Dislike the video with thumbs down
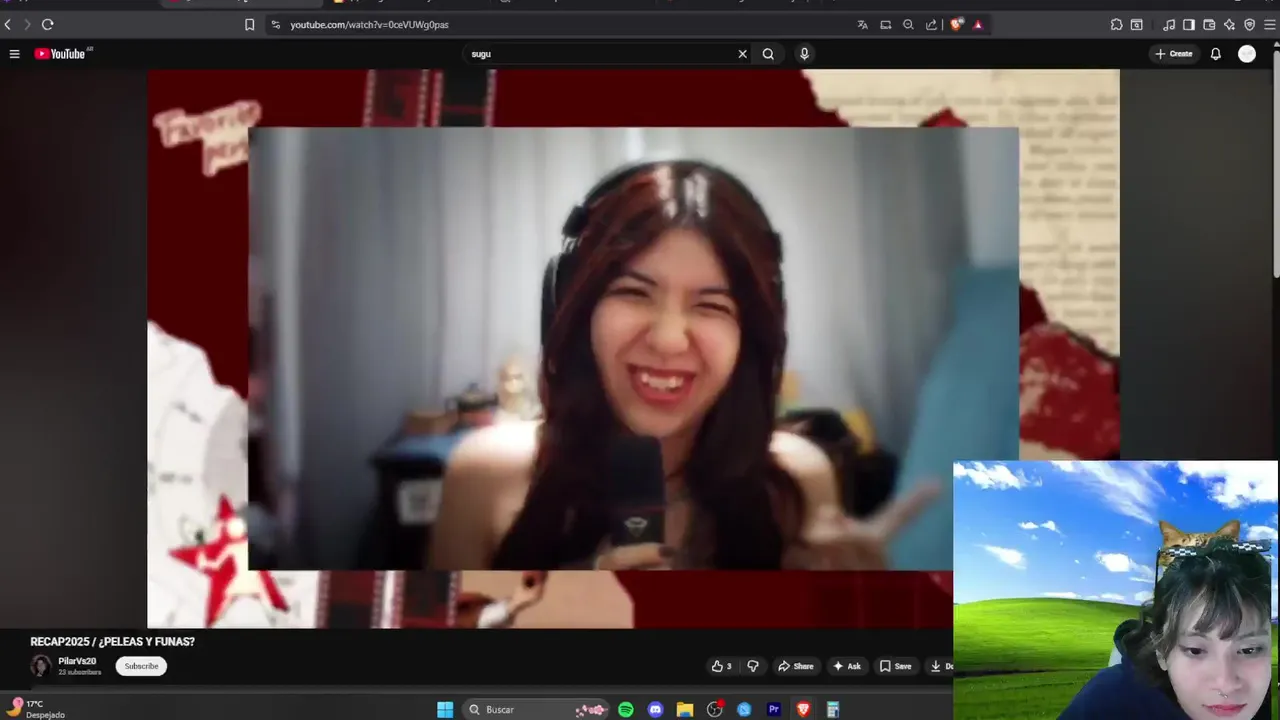Viewport: 1280px width, 720px height. click(753, 666)
